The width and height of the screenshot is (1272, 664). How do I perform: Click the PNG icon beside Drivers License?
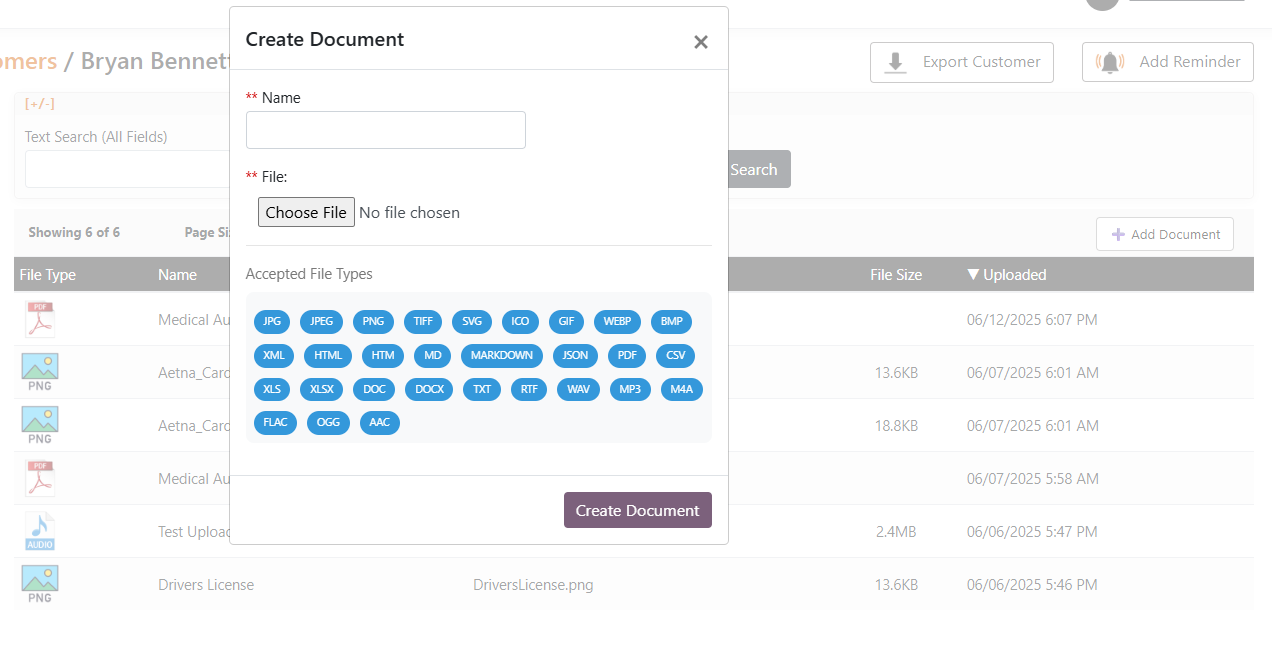[39, 582]
